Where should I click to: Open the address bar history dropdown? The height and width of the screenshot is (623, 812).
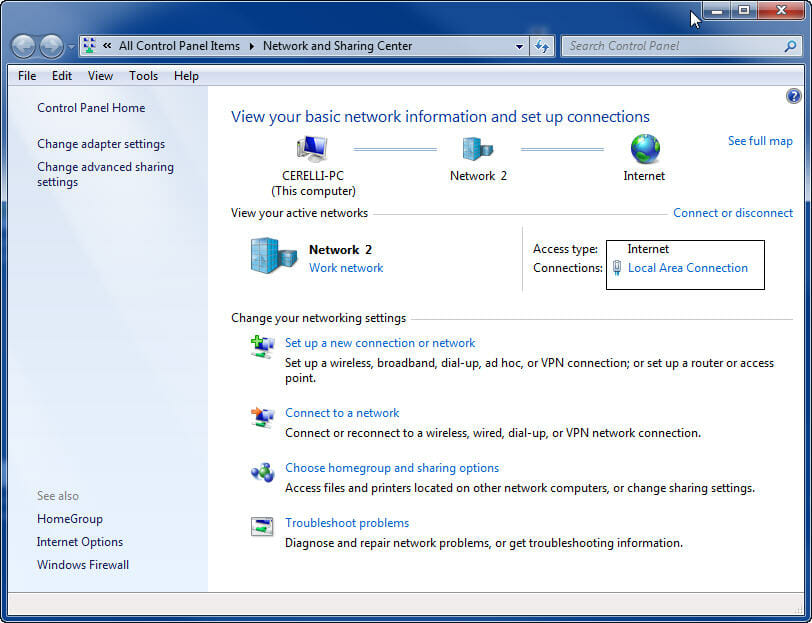[519, 46]
